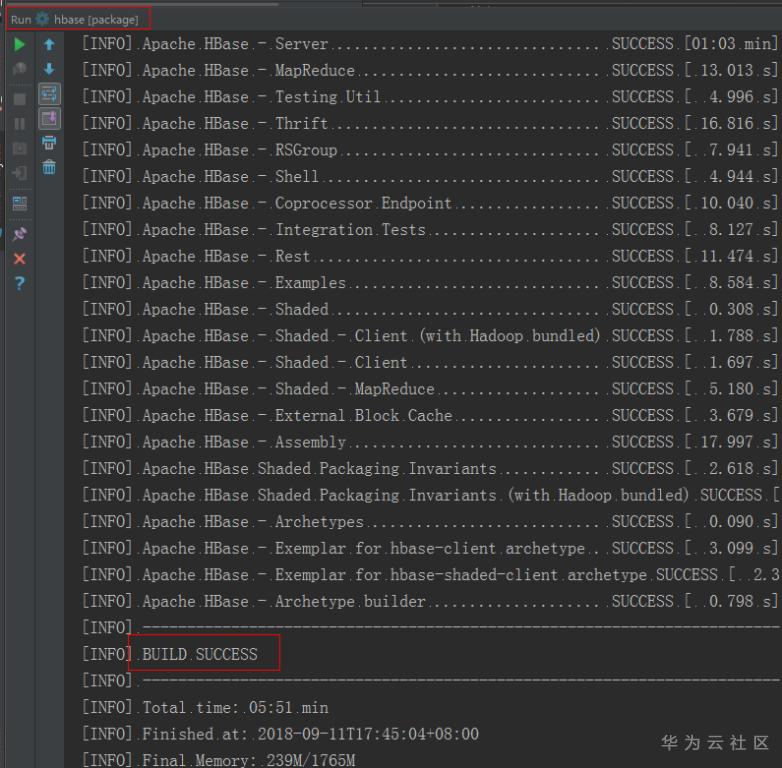Screen dimensions: 782x768
Task: Click 'Exemplar for hbase-shaded-client archetype' line
Action: (432, 575)
